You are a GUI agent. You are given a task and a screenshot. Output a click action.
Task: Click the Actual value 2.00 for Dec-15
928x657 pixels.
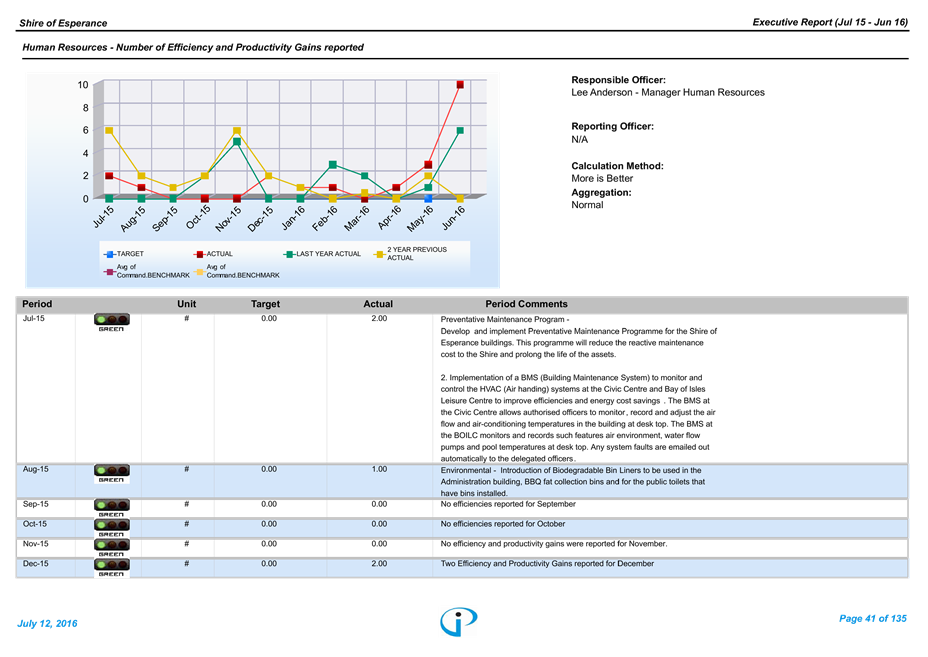tap(379, 563)
